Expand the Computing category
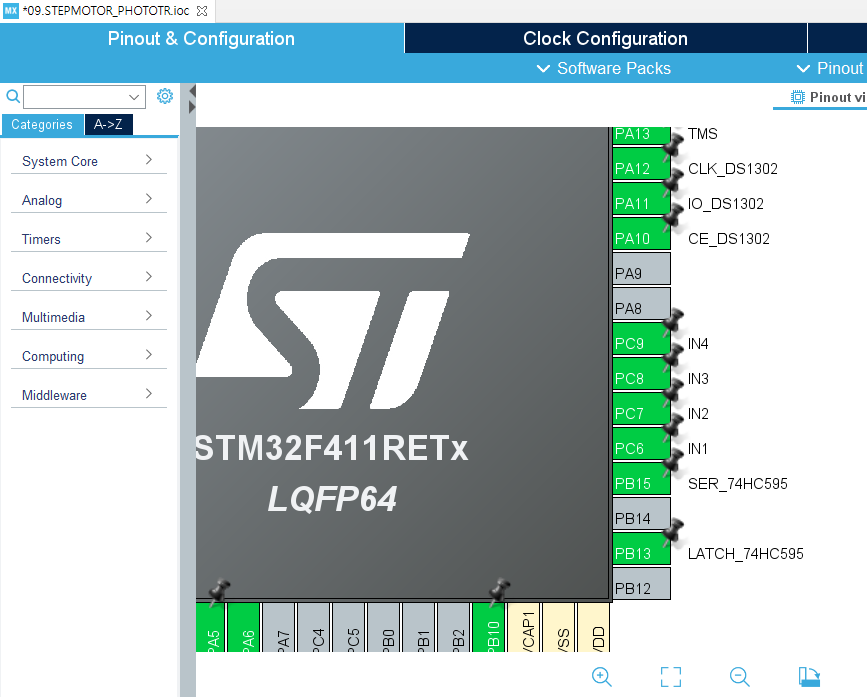This screenshot has width=867, height=697. (88, 355)
